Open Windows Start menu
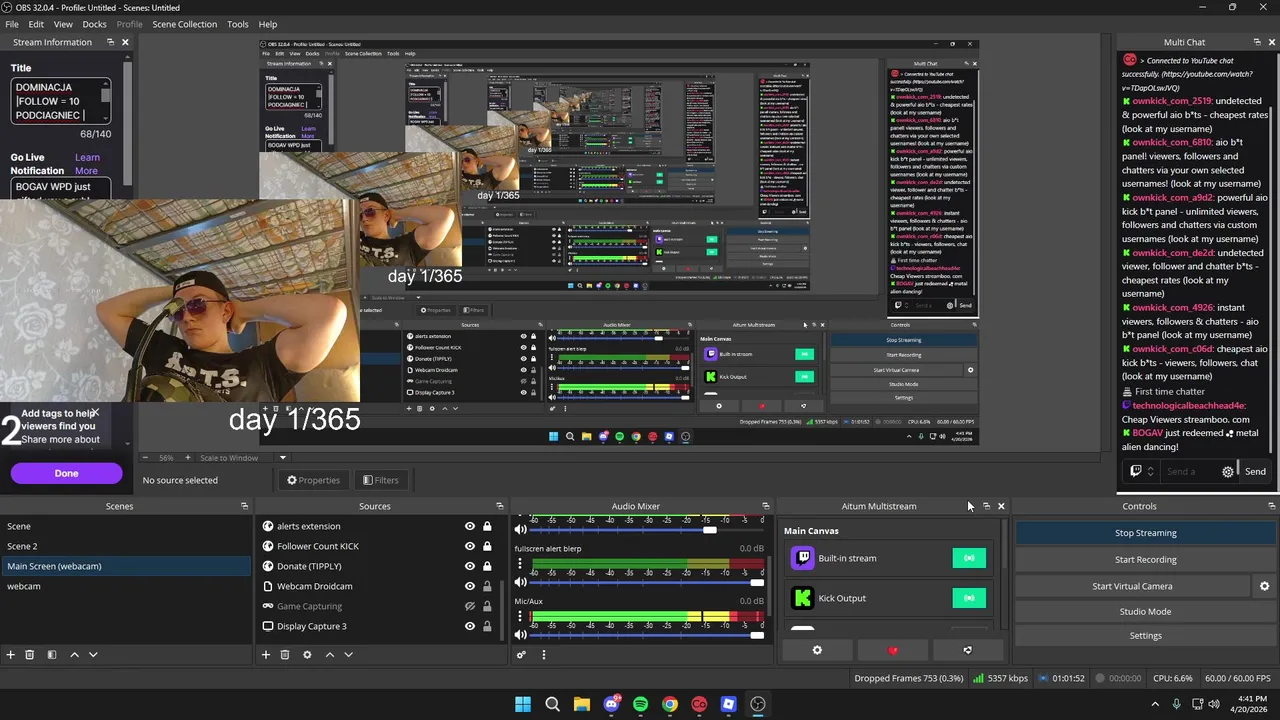Screen dimensions: 1280x720 coord(523,704)
